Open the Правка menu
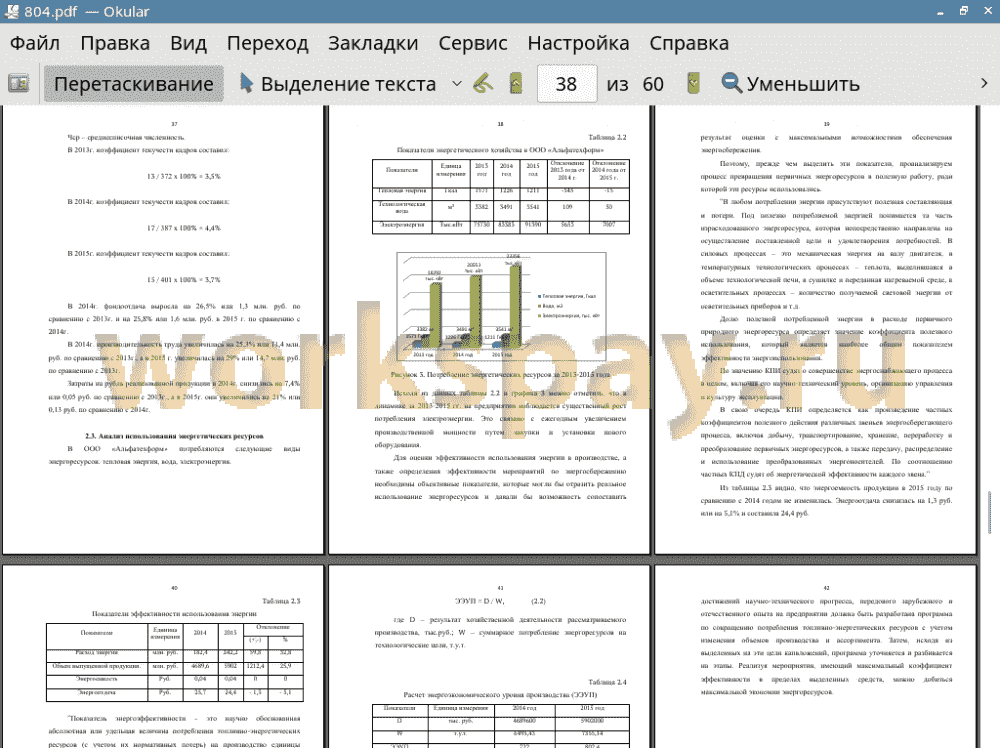 (115, 43)
